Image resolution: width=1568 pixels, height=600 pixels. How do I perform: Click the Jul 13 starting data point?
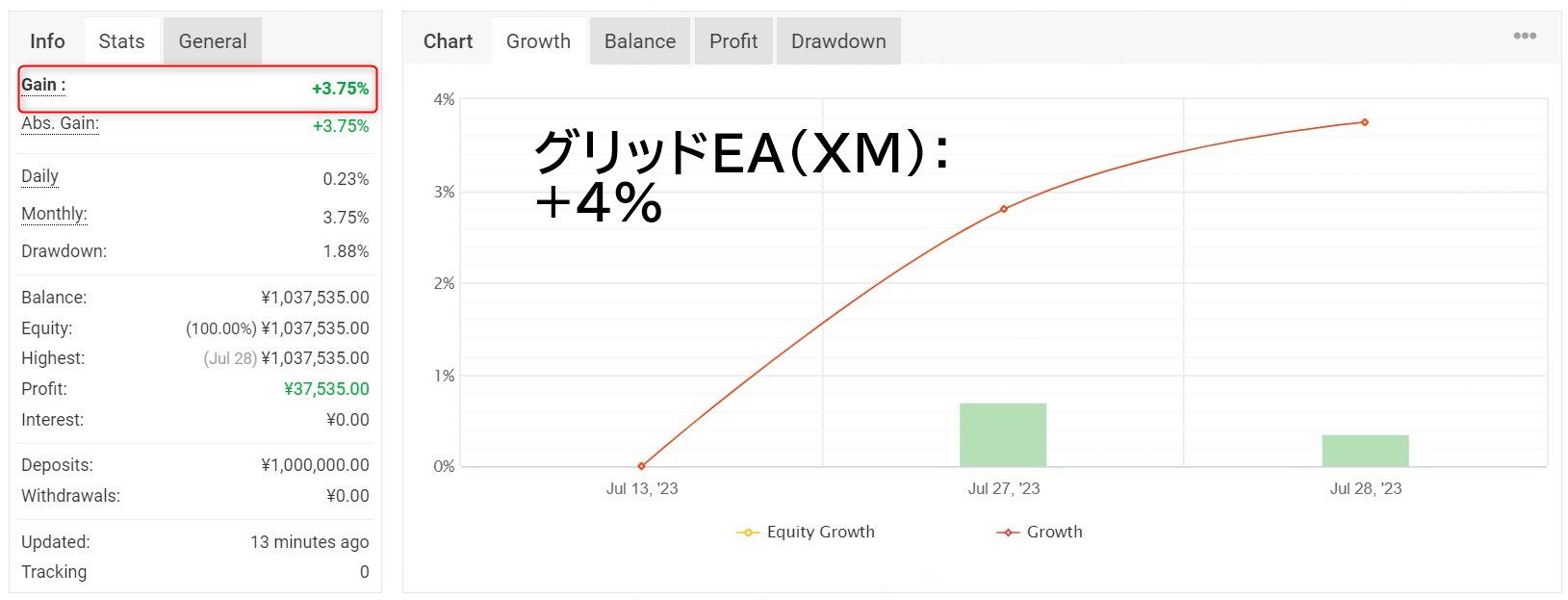pyautogui.click(x=642, y=466)
